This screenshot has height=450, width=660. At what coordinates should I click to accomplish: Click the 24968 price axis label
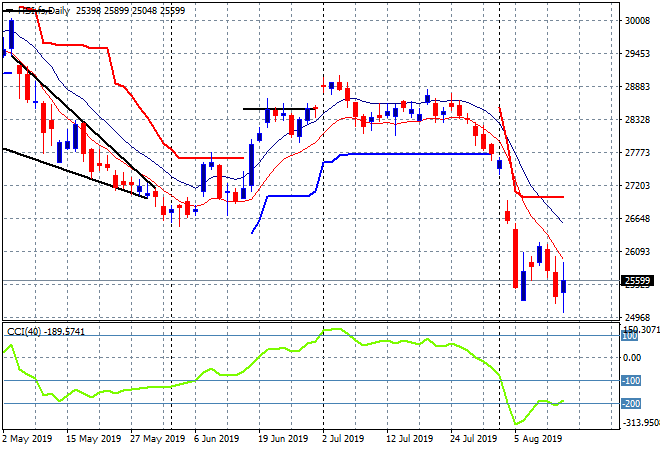coord(637,318)
